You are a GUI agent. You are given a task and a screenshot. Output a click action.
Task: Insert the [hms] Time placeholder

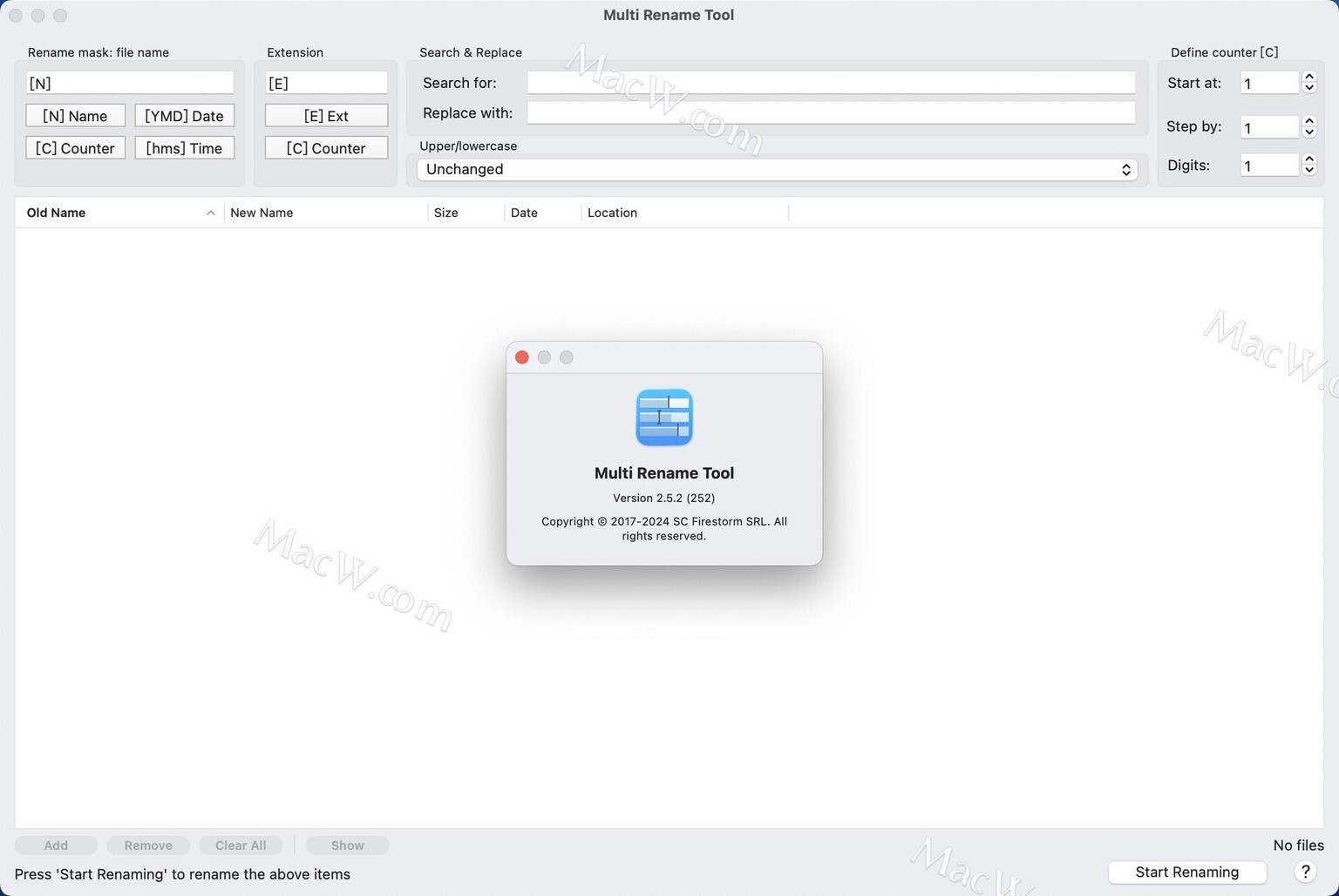pos(184,148)
